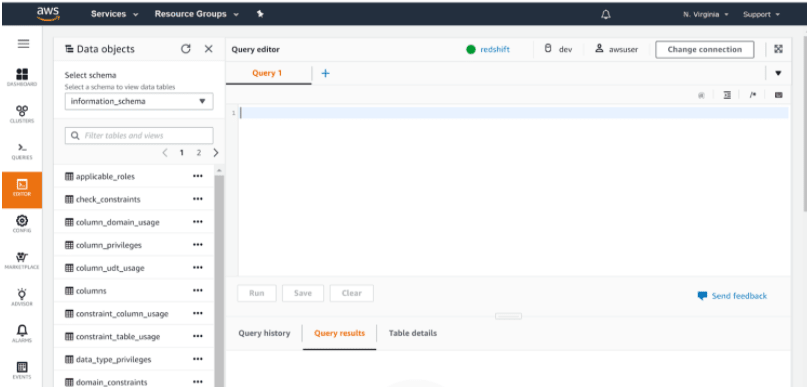Open options for constraint_column_usage table
This screenshot has height=387, width=807.
point(198,313)
